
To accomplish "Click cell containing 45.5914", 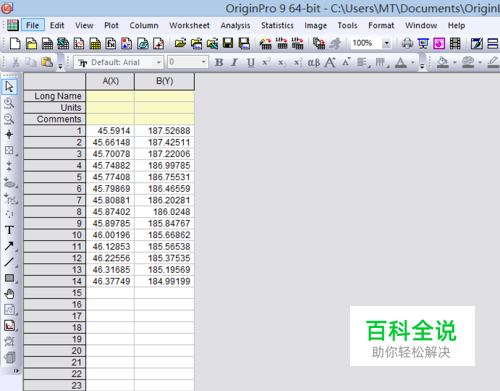I will point(110,131).
